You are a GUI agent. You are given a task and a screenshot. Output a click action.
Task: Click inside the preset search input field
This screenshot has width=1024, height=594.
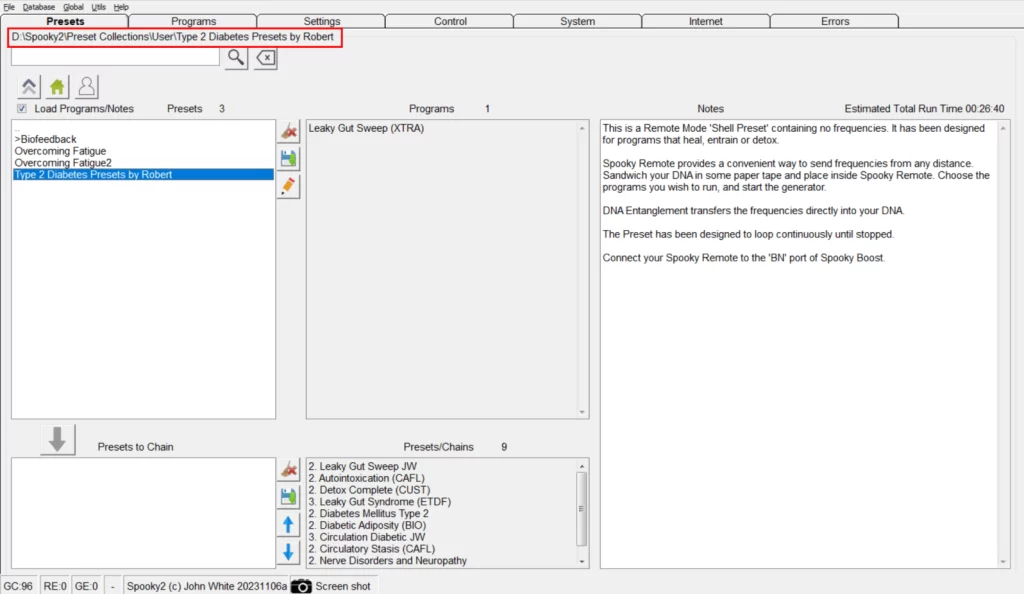click(x=115, y=58)
